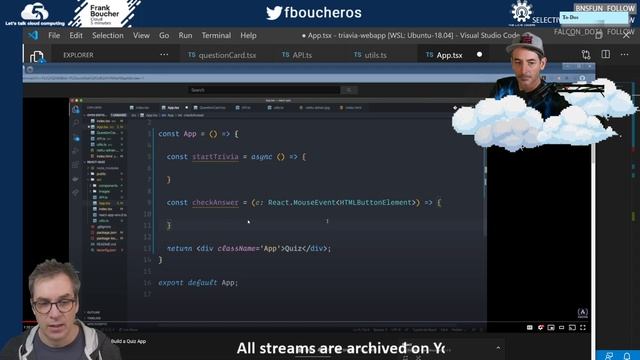Click the remote window icon in status bar
640x360 pixels.
[609, 356]
